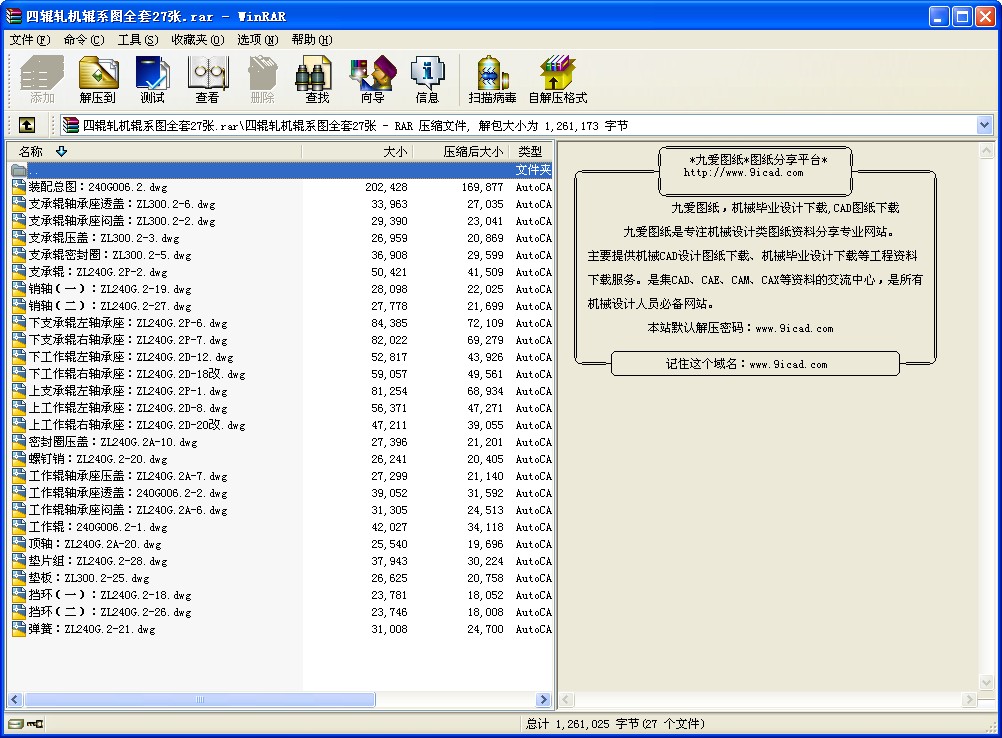This screenshot has height=738, width=1002.
Task: Sort by the 压缩后大小 column header
Action: pyautogui.click(x=461, y=151)
